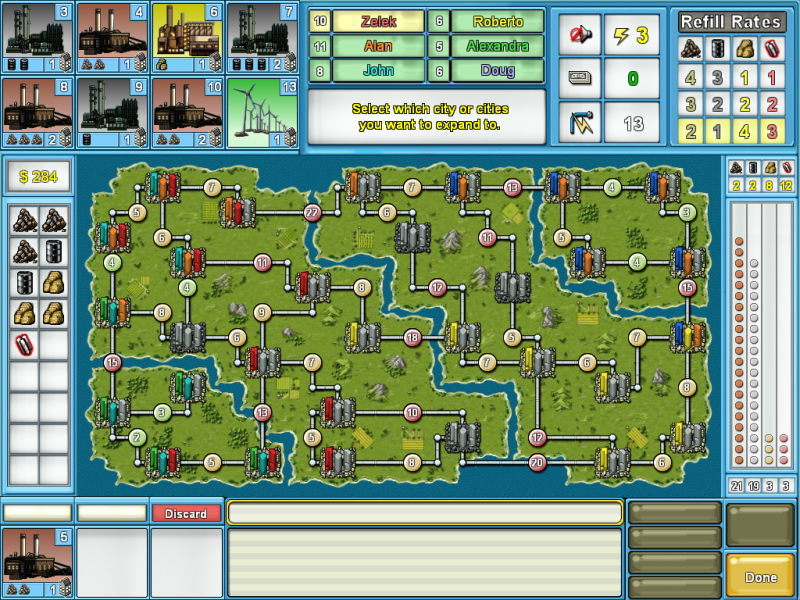Viewport: 800px width, 600px height.
Task: Click coal stock count 21
Action: [736, 486]
